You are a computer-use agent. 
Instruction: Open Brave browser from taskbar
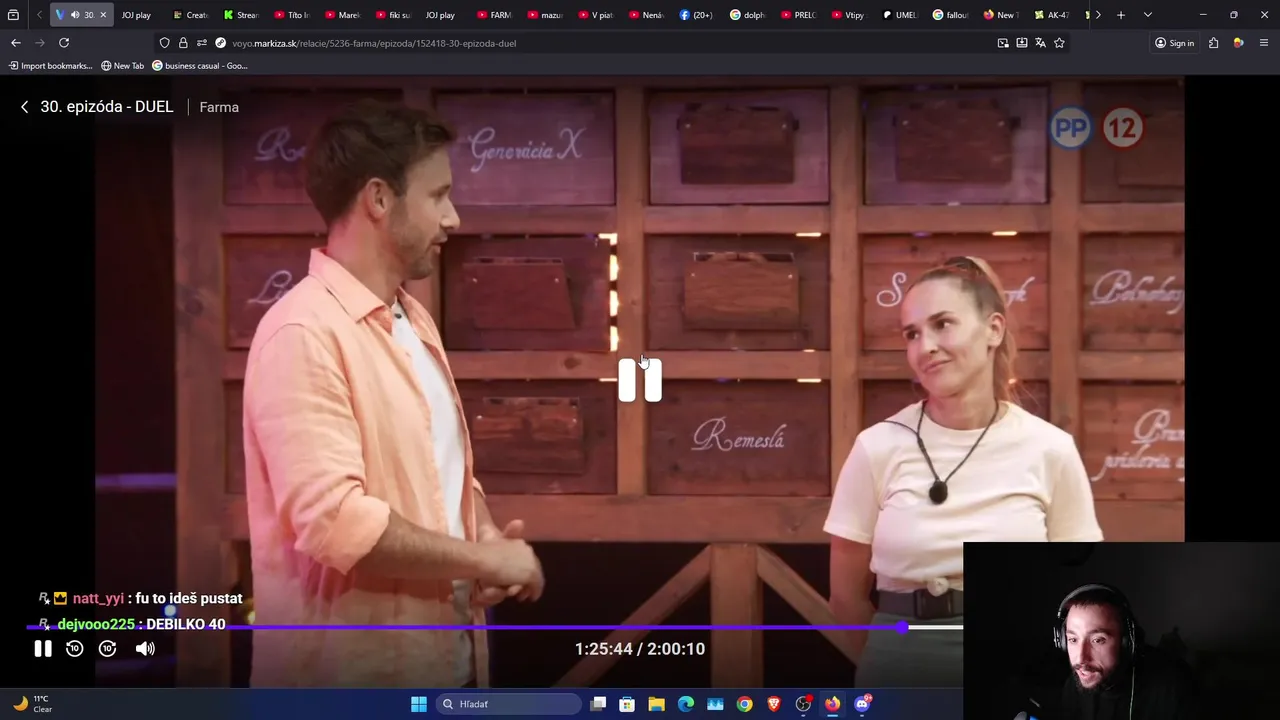pos(773,704)
